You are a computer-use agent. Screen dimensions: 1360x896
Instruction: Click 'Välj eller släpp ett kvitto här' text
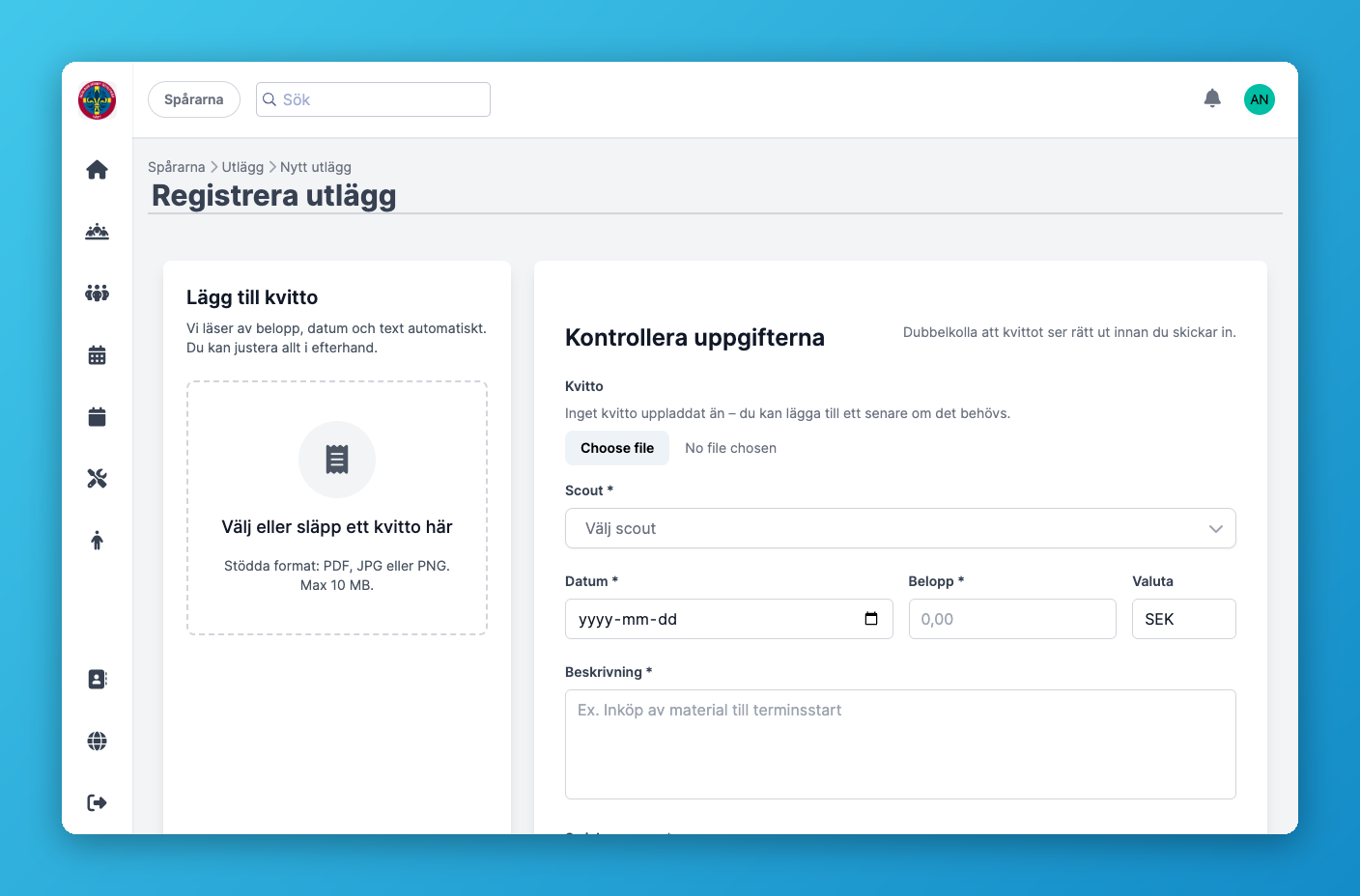click(x=337, y=527)
